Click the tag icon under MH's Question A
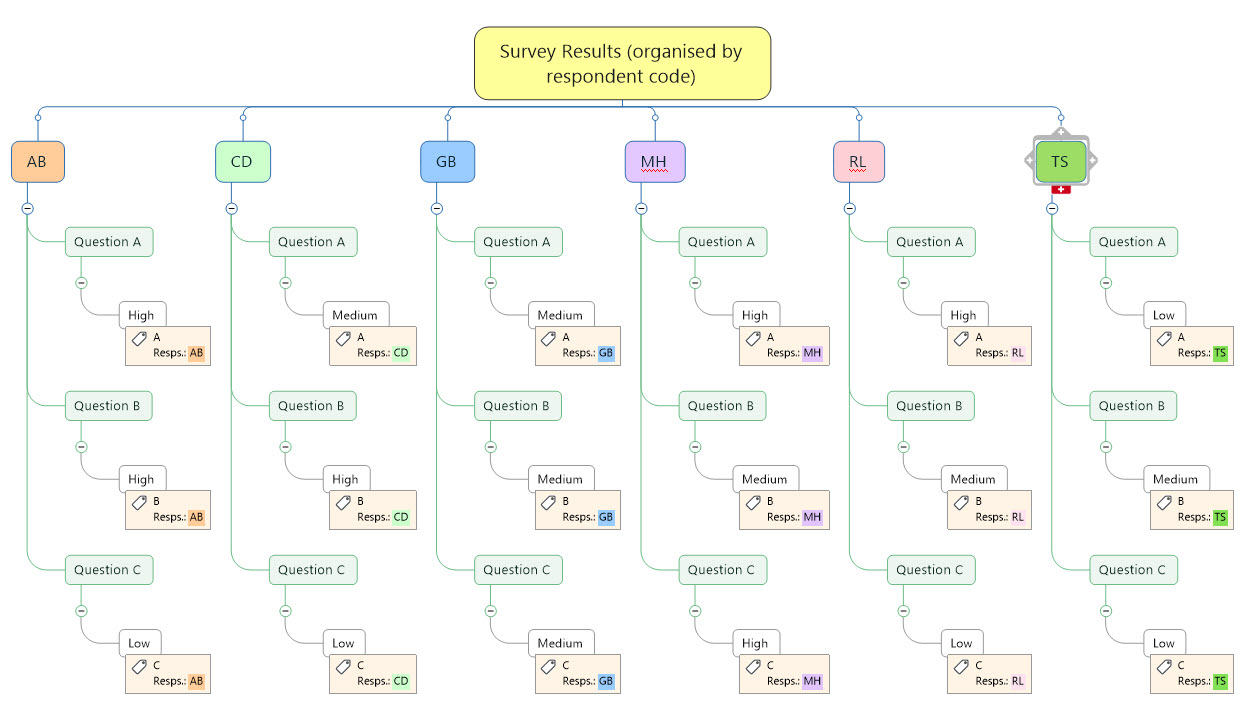 point(753,339)
